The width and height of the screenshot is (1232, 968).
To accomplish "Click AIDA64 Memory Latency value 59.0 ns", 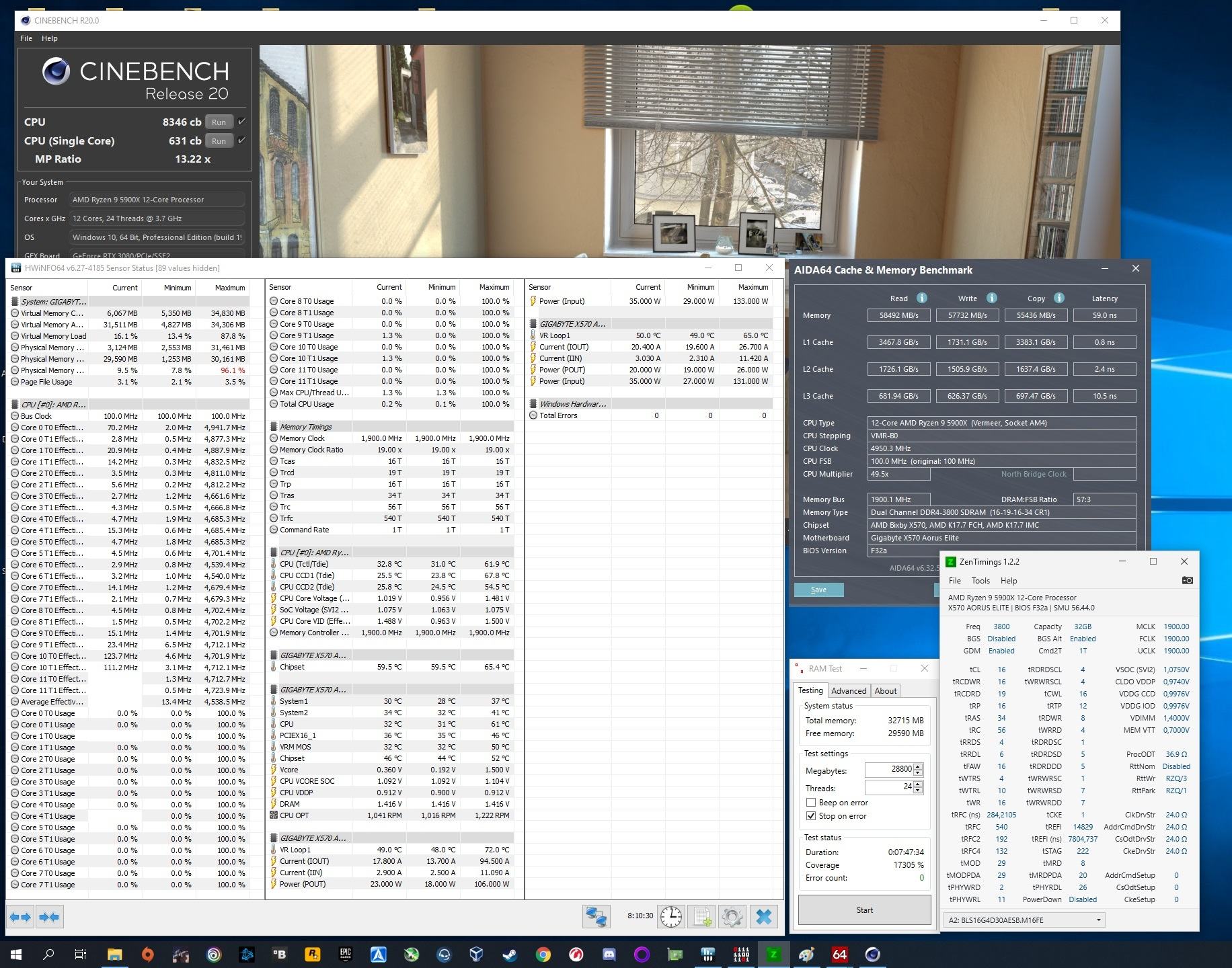I will [1104, 315].
